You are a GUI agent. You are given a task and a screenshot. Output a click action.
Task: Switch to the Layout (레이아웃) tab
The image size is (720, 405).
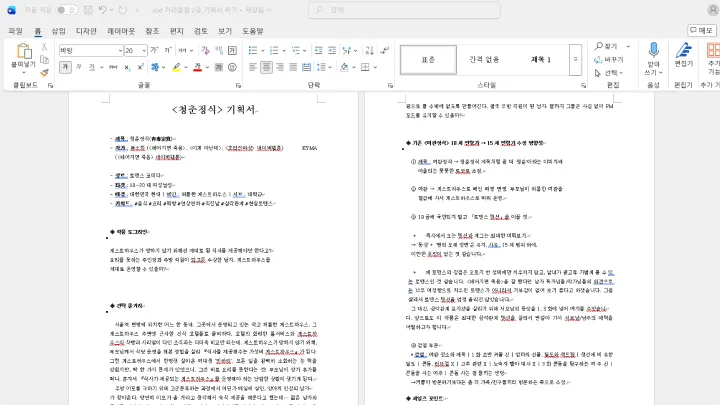121,31
